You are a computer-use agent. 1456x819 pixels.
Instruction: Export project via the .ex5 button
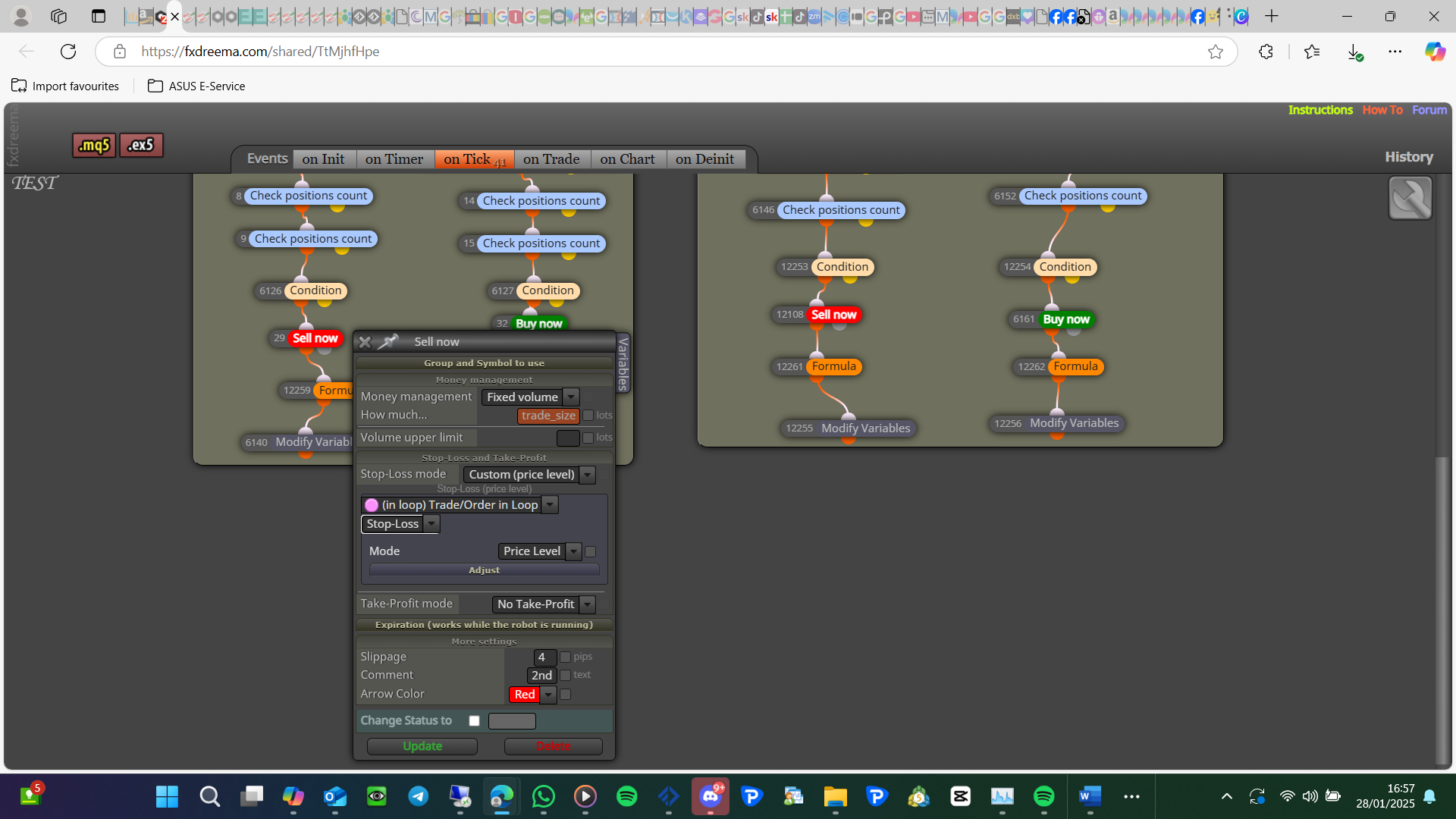(141, 145)
